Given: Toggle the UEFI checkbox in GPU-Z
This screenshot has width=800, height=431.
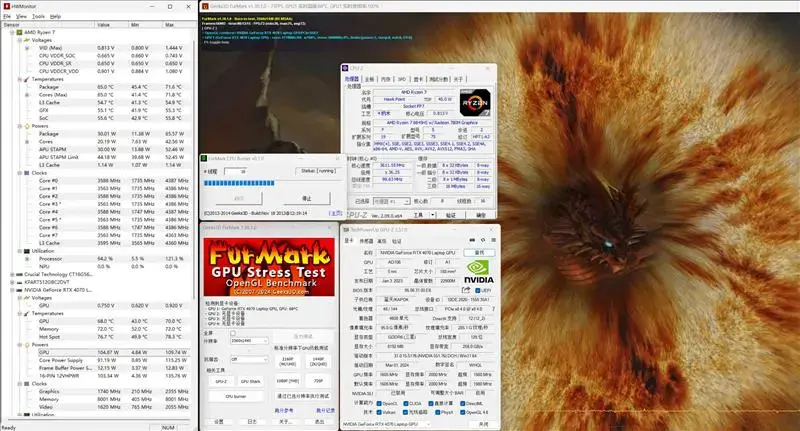Looking at the screenshot, I should pos(478,290).
